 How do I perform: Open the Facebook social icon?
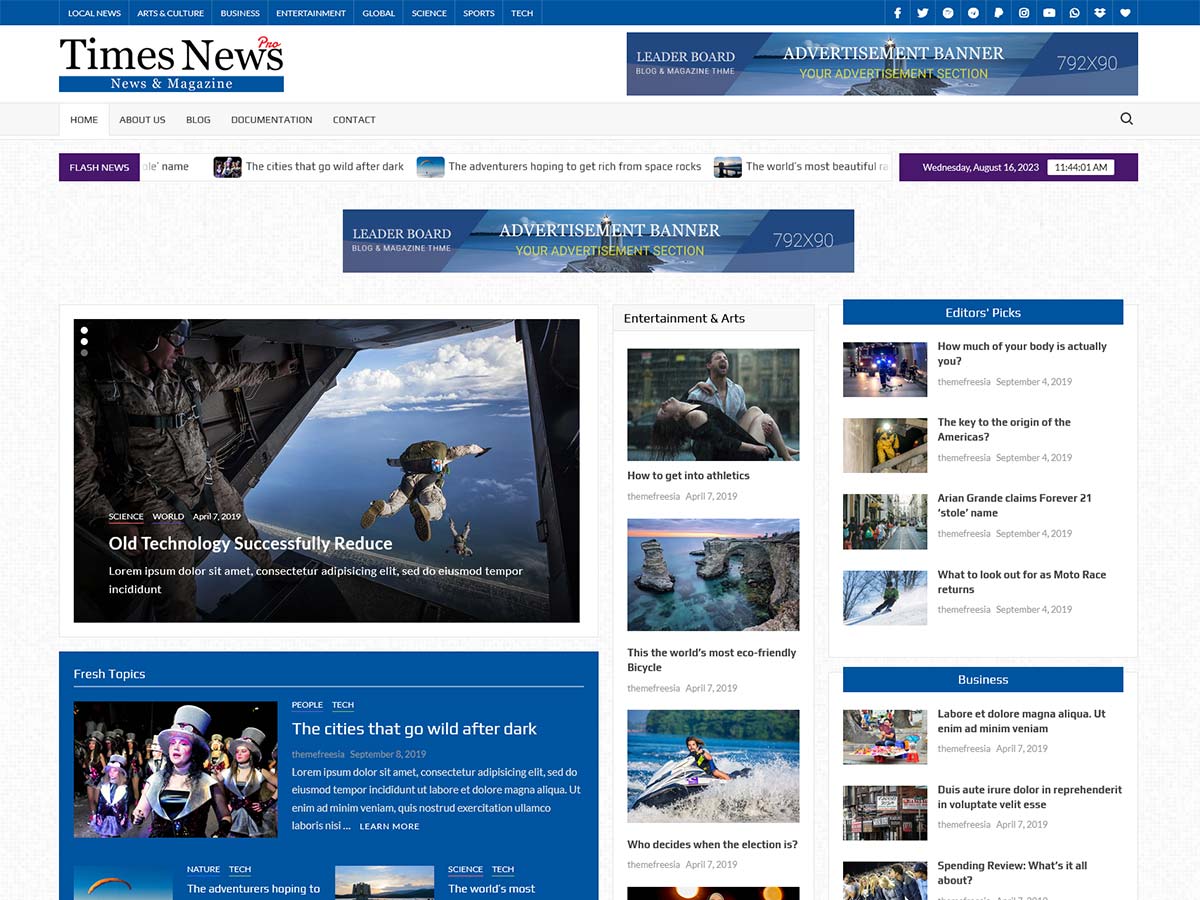click(897, 13)
